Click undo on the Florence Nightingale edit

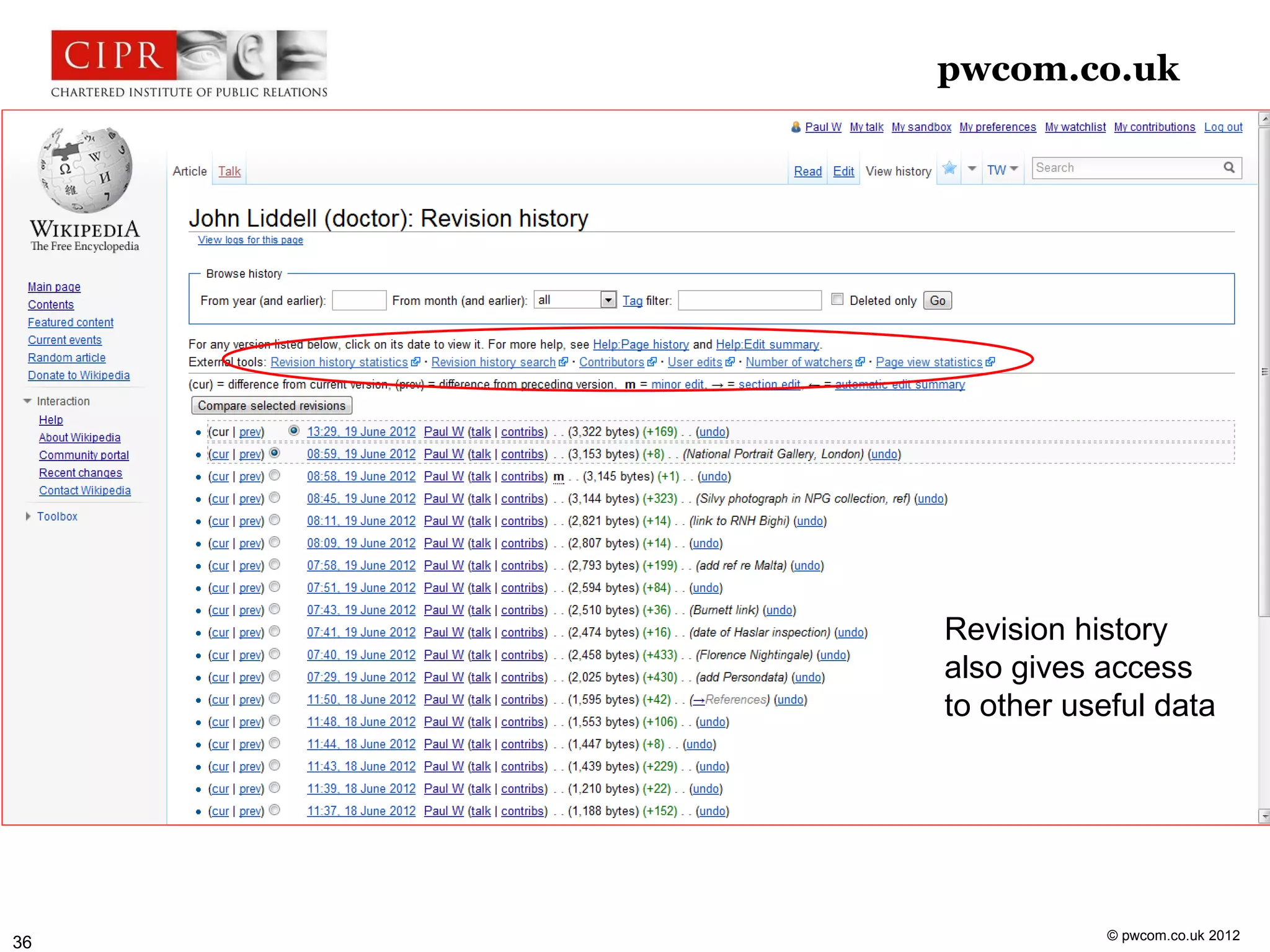833,655
